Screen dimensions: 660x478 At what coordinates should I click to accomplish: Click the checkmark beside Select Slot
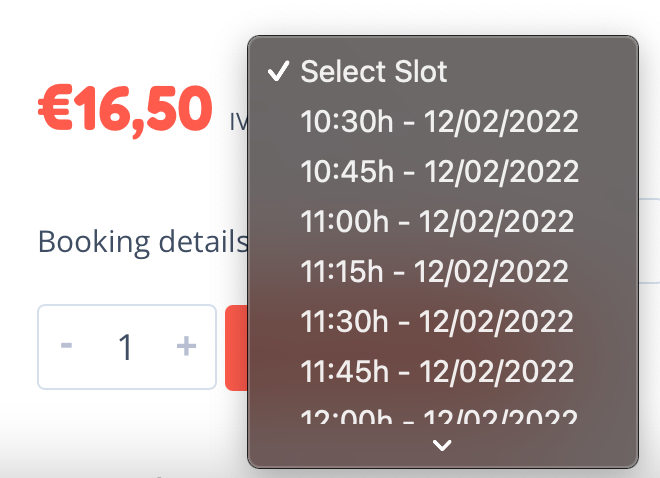tap(279, 71)
